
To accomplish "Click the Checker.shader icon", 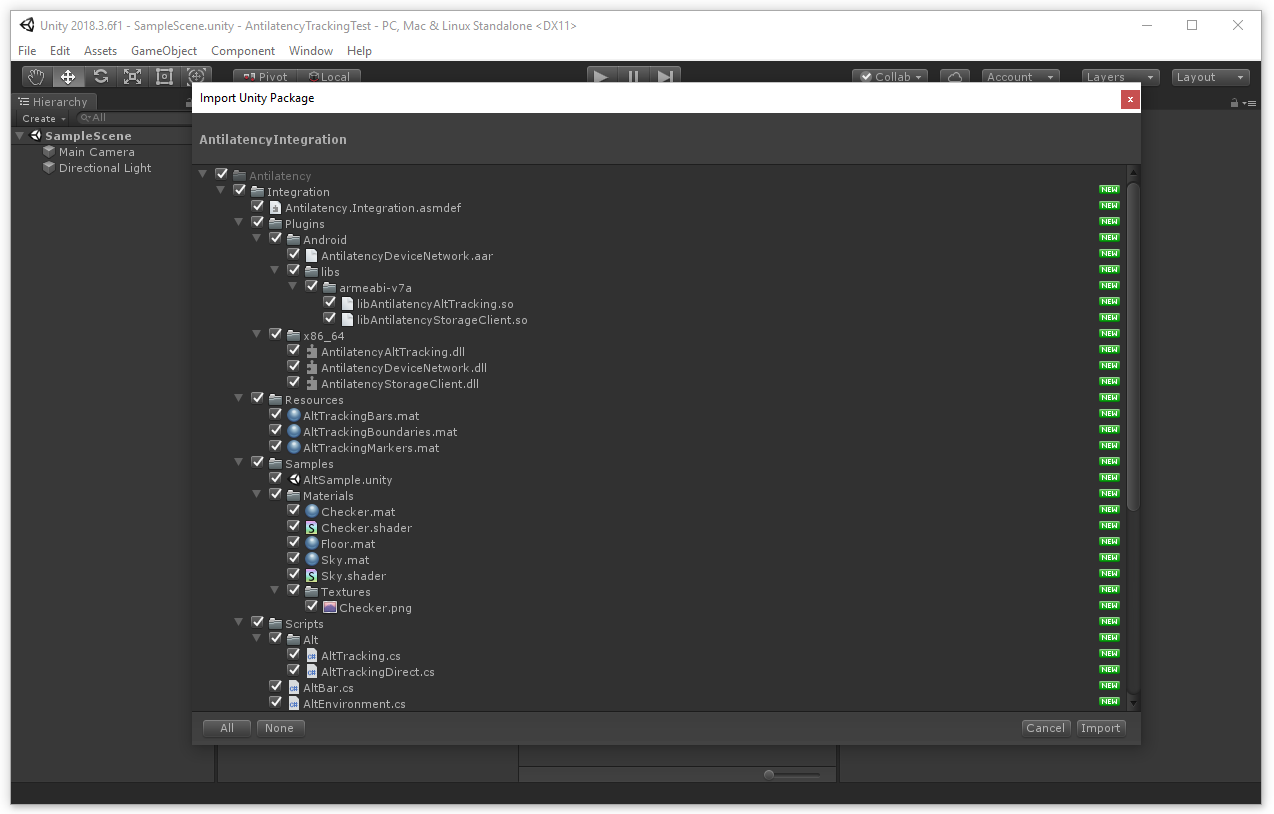I will click(x=311, y=528).
